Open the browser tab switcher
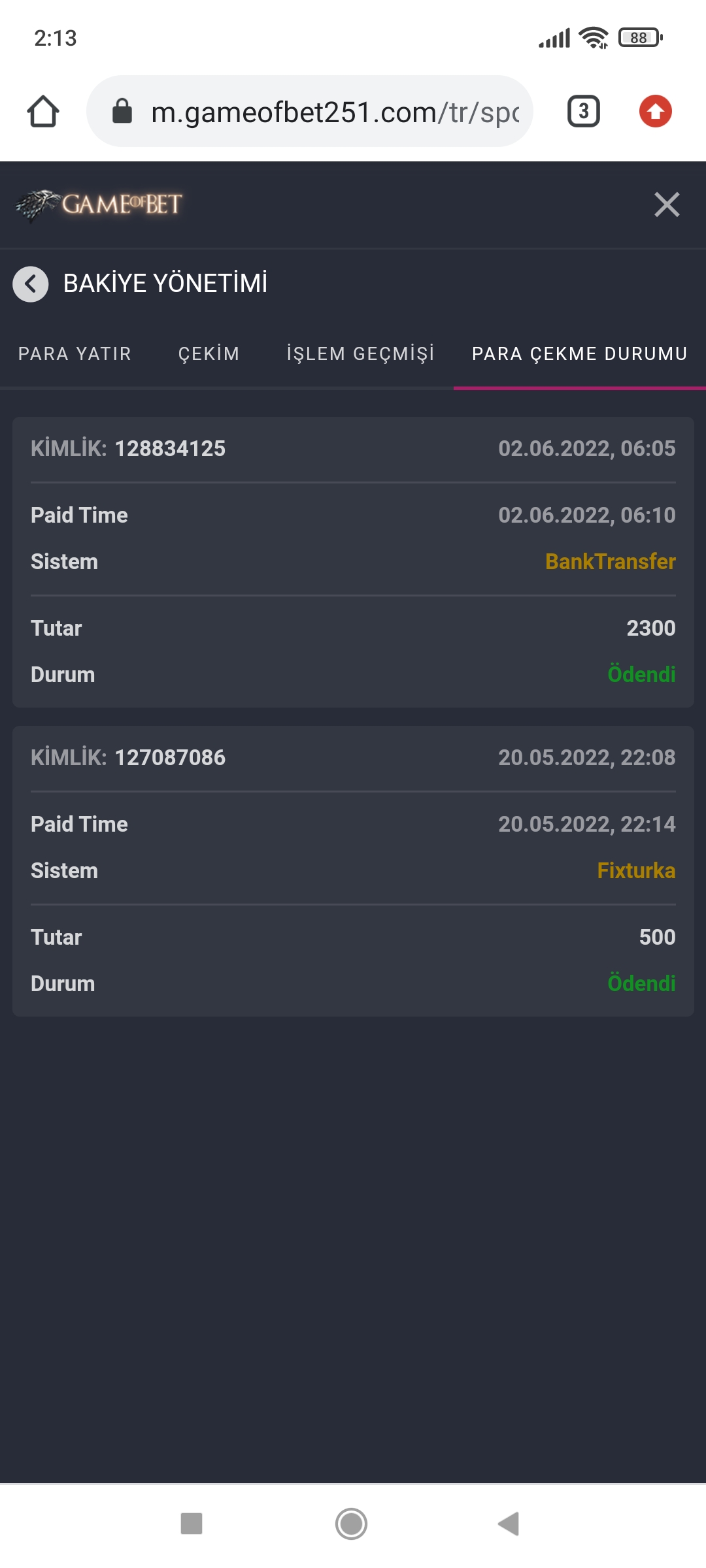The image size is (706, 1568). coord(583,111)
